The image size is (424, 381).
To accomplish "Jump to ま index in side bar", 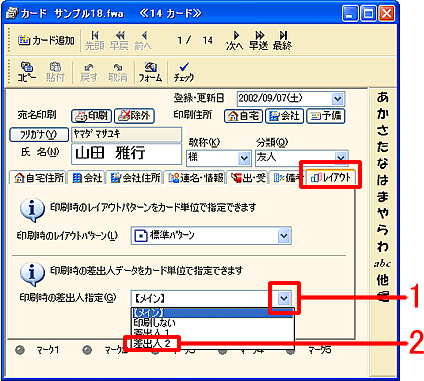I will click(383, 196).
